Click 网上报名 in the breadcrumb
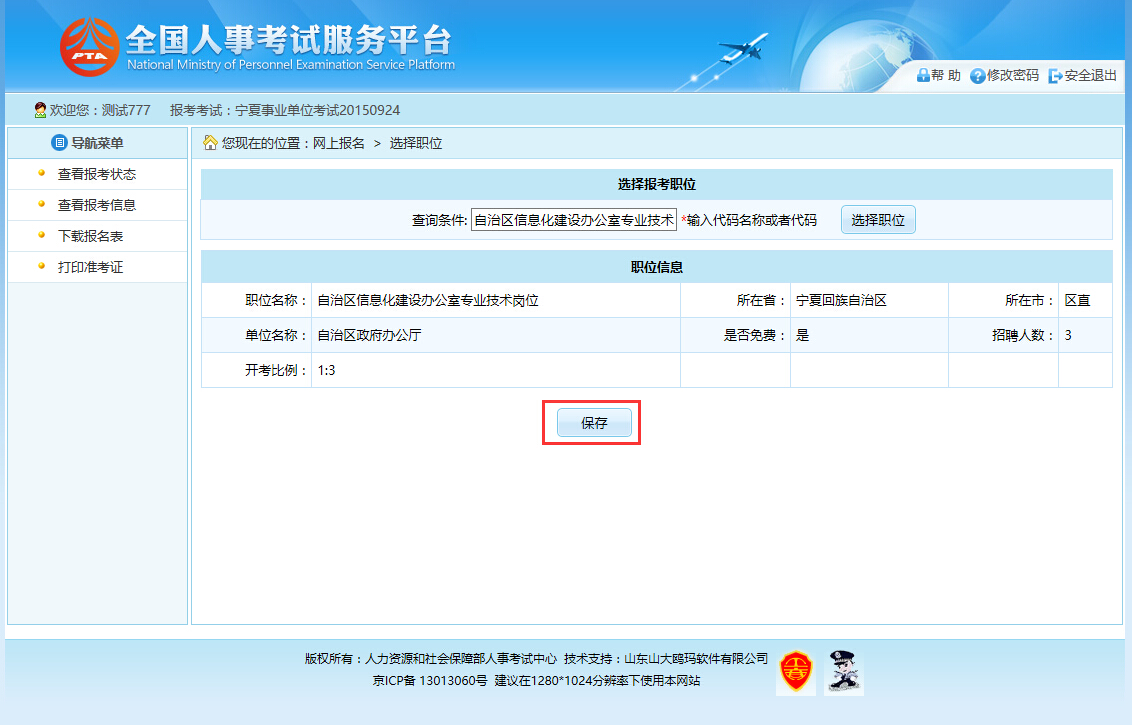 pos(339,143)
